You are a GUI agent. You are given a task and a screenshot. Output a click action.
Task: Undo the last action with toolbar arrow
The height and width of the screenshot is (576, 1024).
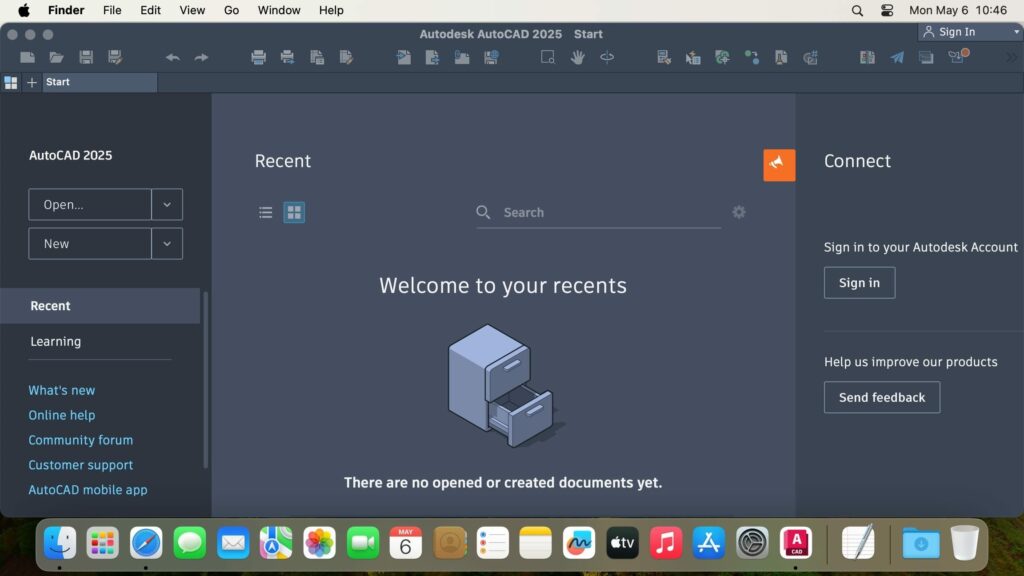pyautogui.click(x=172, y=57)
